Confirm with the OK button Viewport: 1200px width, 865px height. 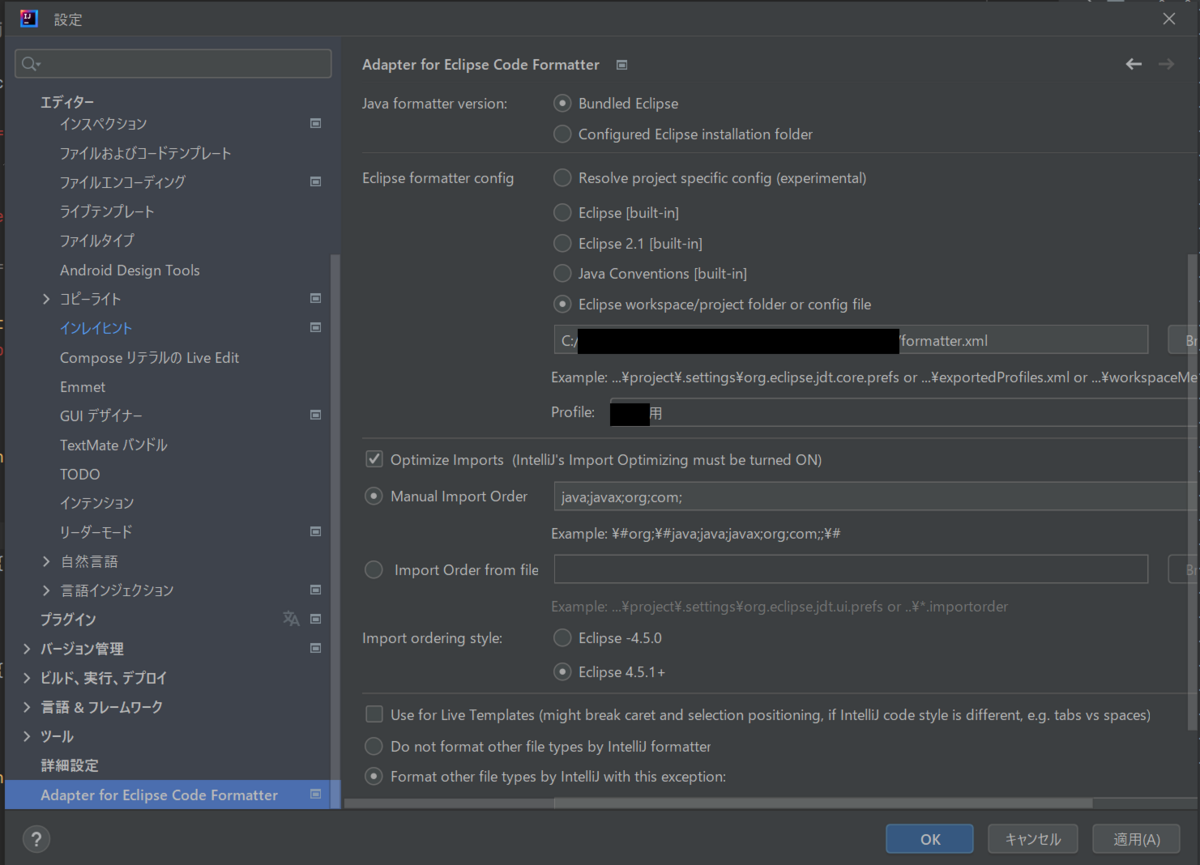tap(930, 839)
